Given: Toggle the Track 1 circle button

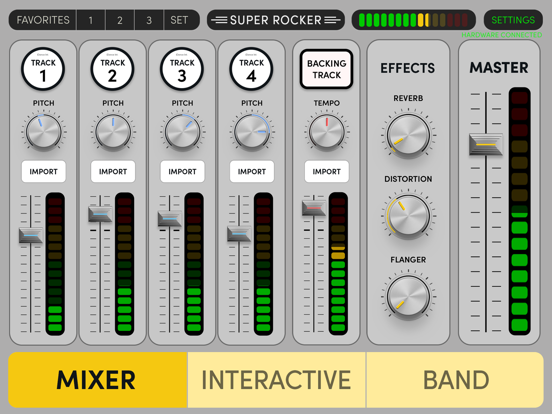Looking at the screenshot, I should [43, 69].
